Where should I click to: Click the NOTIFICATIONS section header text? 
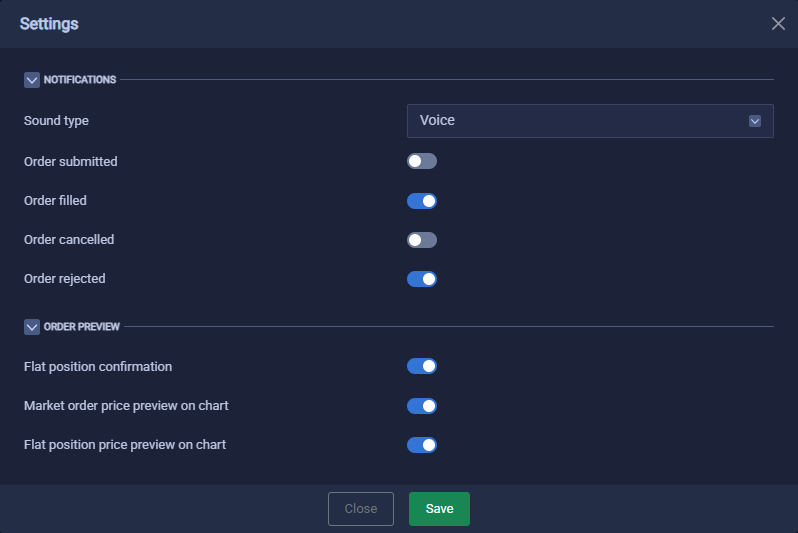coord(80,80)
